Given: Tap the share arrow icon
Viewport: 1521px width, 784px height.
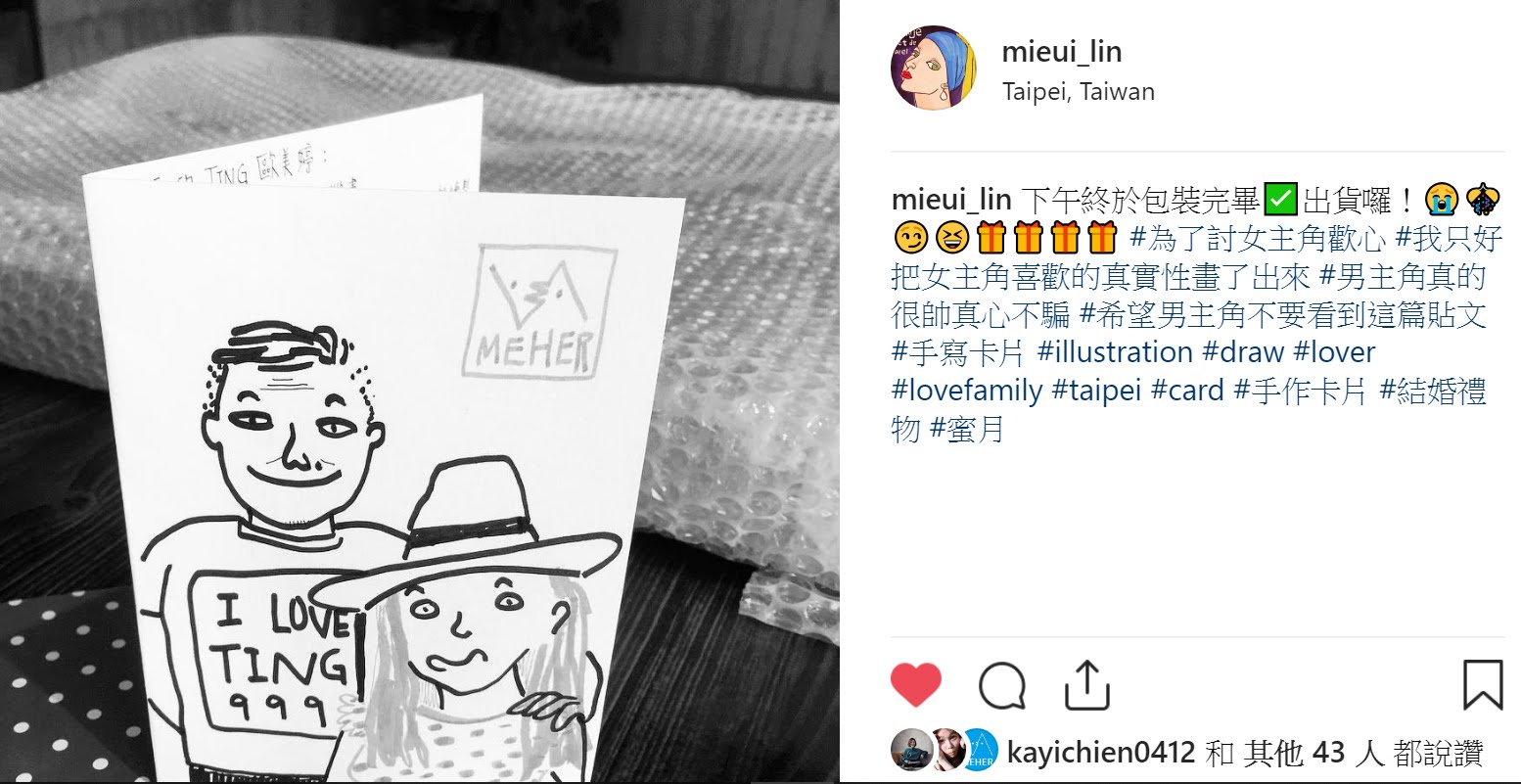Looking at the screenshot, I should click(x=1086, y=683).
